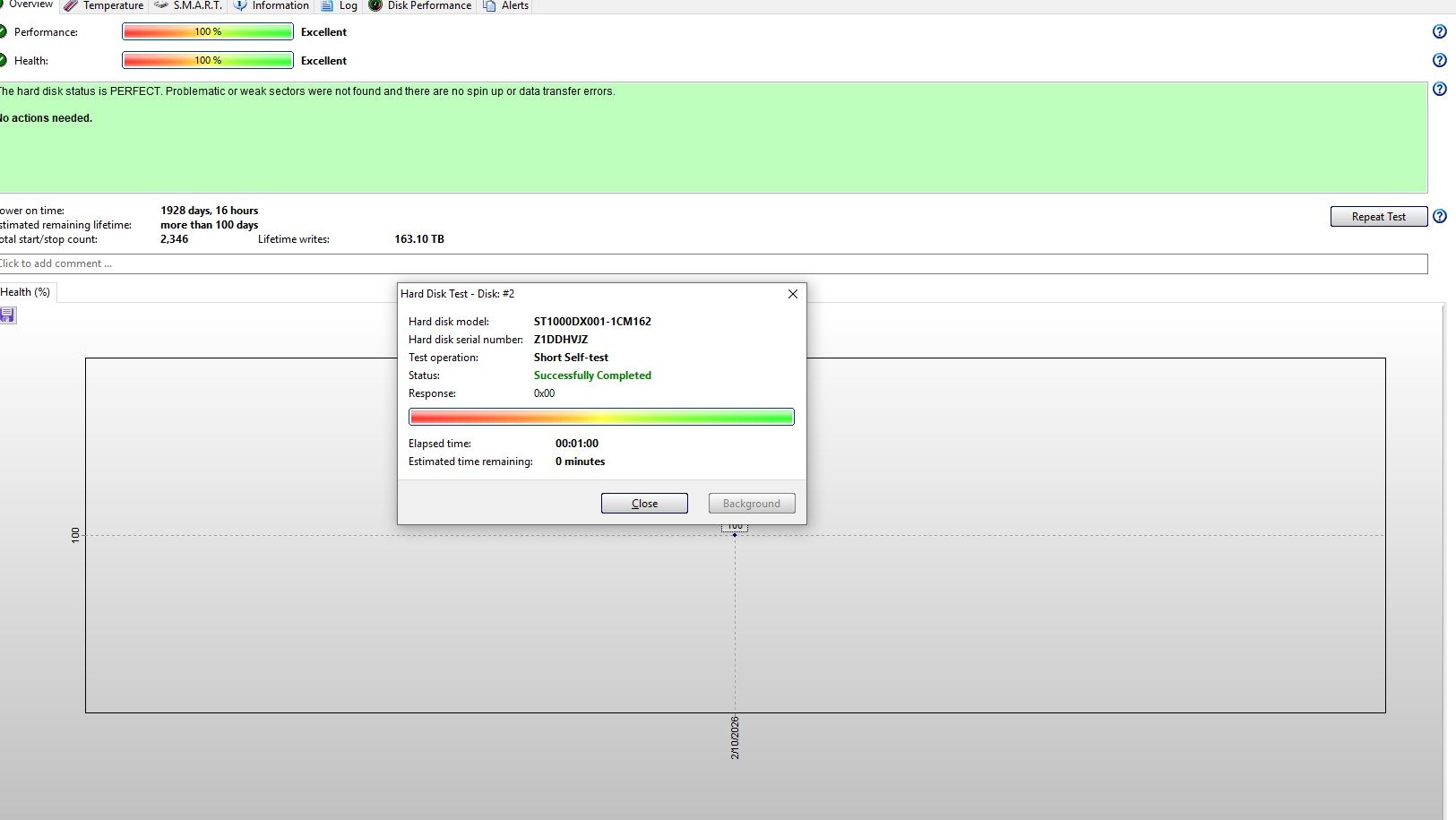Click help icon next to Repeat Test

[x=1439, y=217]
